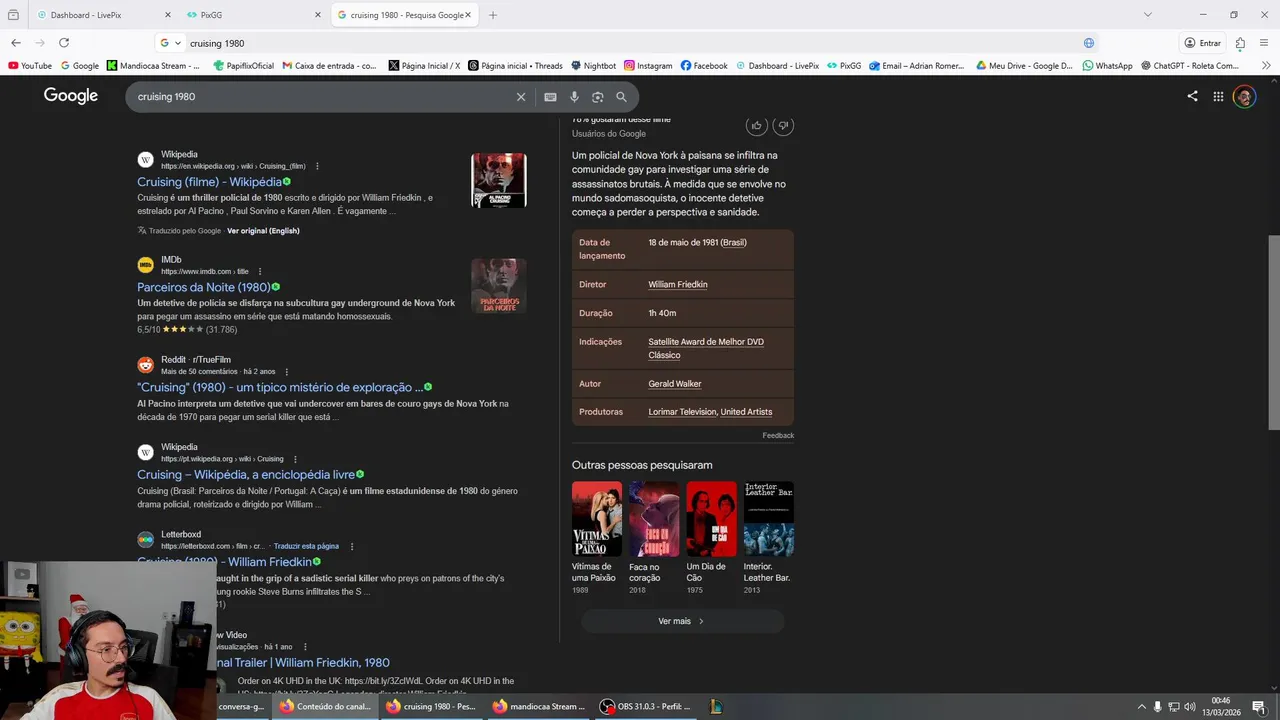Click the page vertical scrollbar thumb
This screenshot has height=720, width=1280.
[1273, 332]
